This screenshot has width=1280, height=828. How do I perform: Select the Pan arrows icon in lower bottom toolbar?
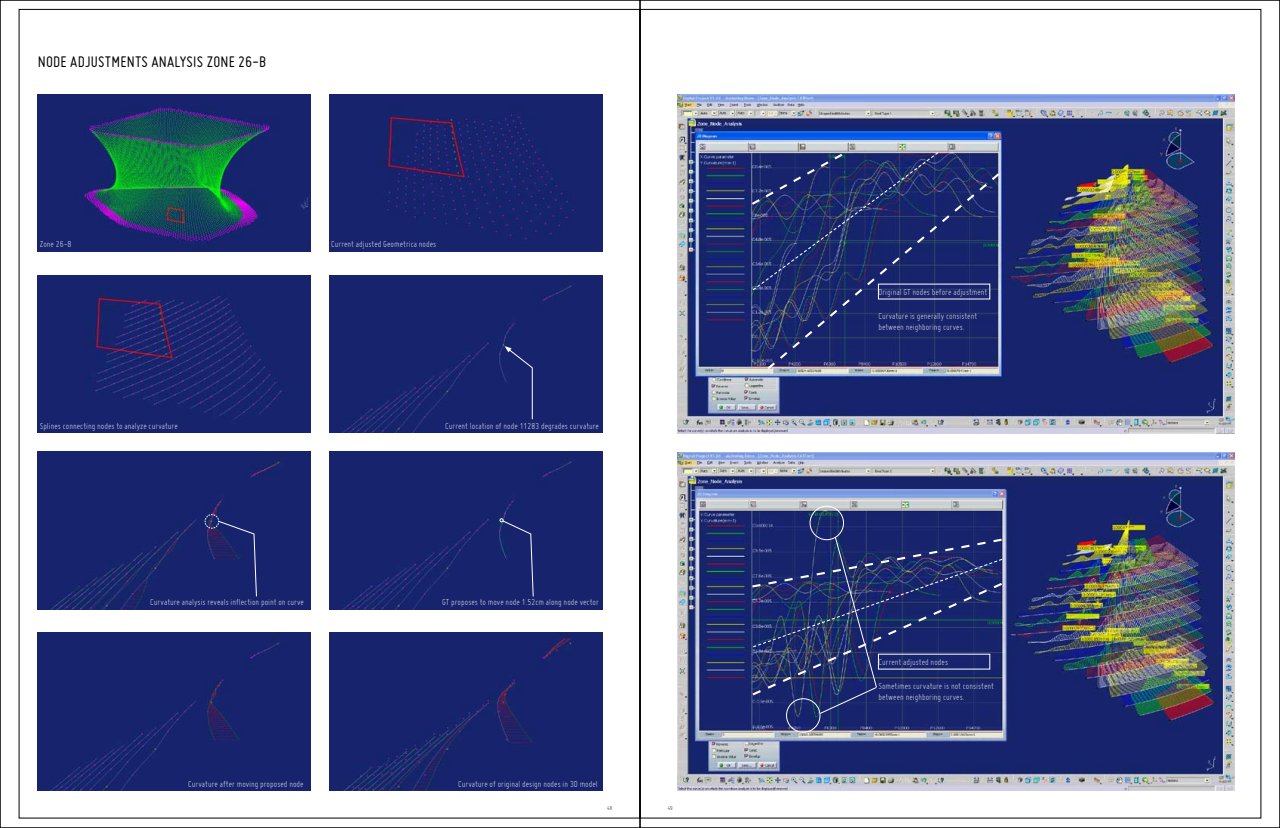pos(779,778)
